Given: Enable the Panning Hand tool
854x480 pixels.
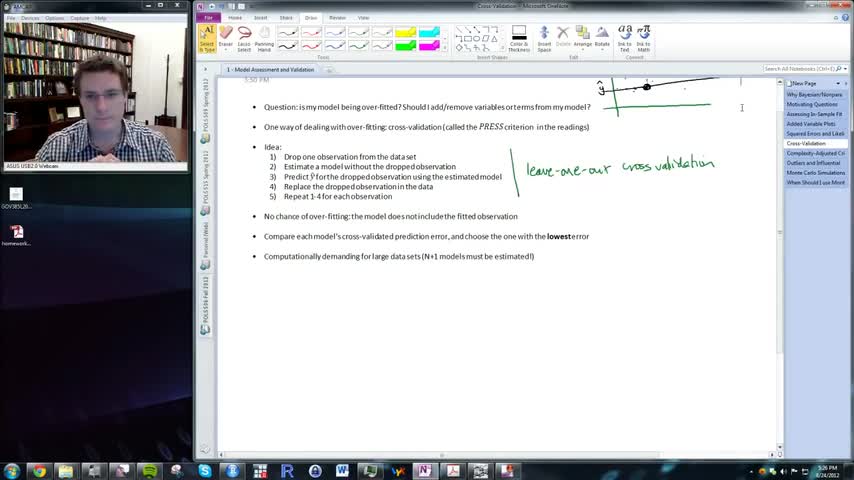Looking at the screenshot, I should point(264,39).
